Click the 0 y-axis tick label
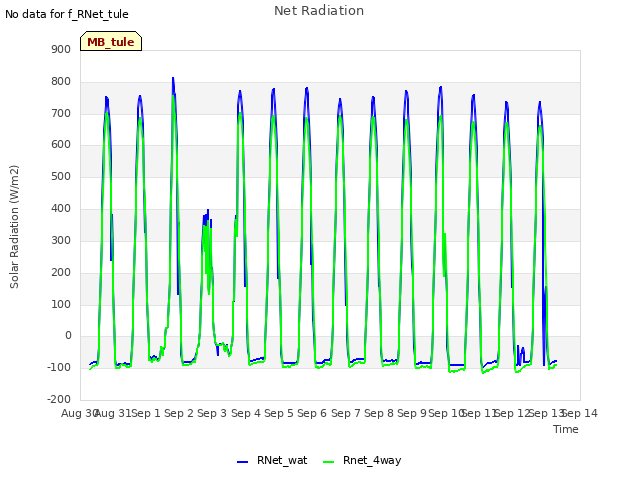 [68, 336]
